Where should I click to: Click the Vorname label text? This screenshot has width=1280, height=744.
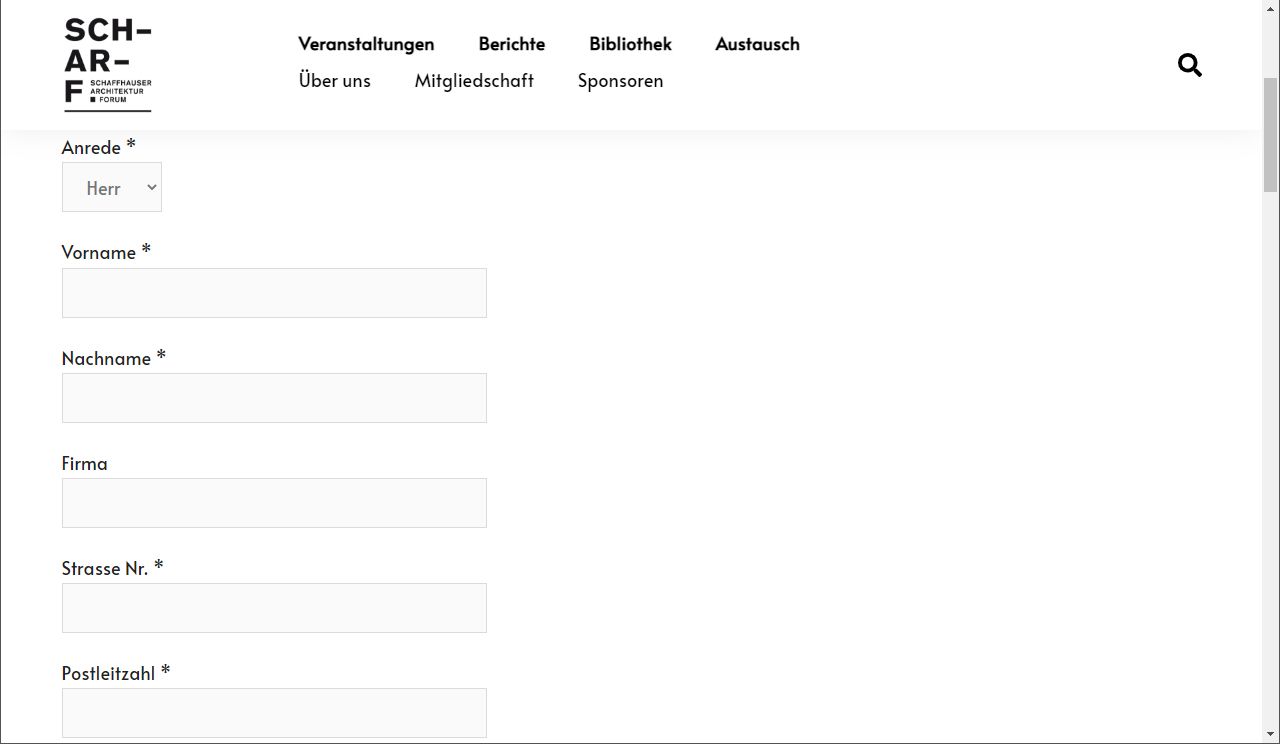click(98, 253)
